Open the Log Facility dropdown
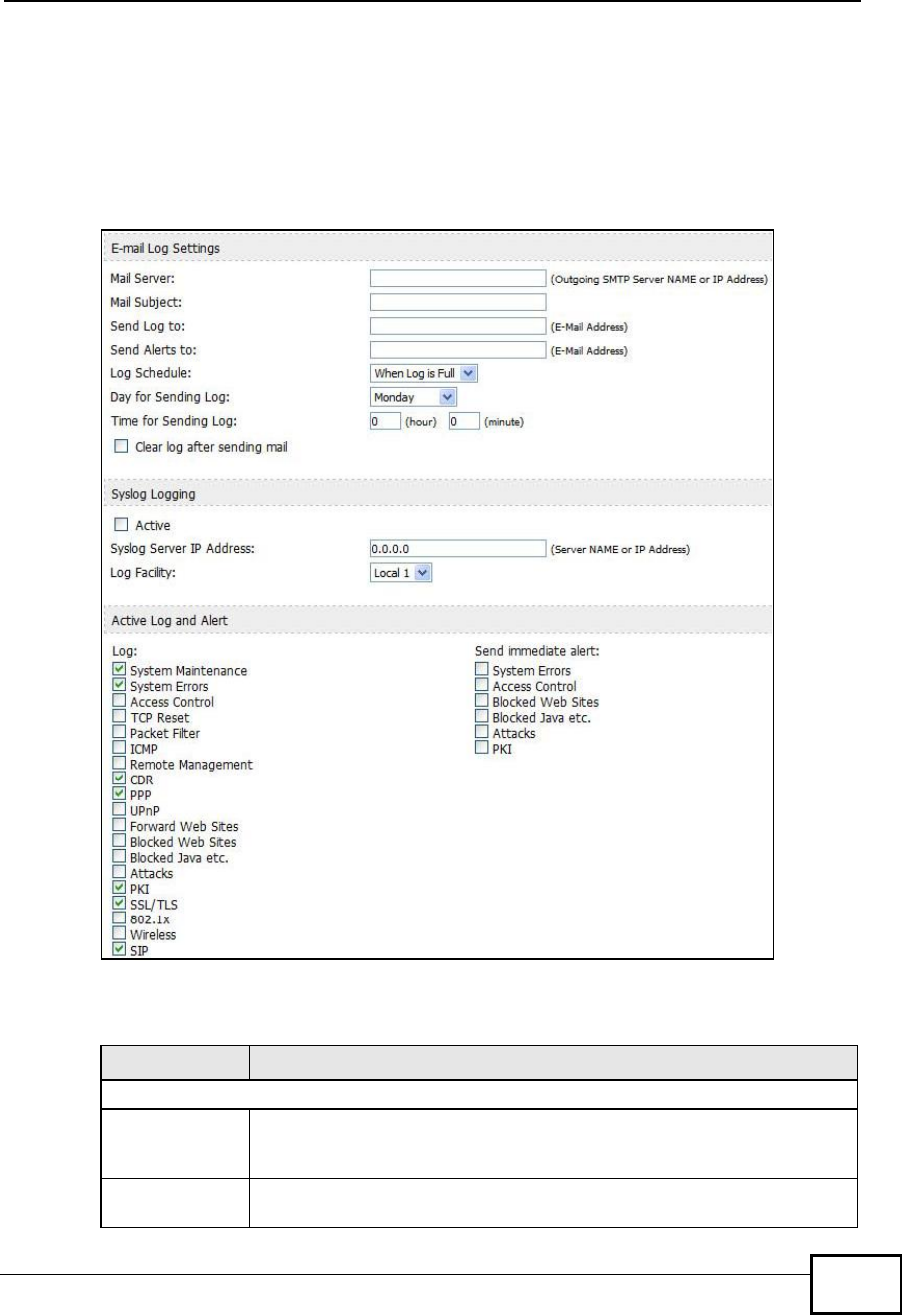The width and height of the screenshot is (902, 1315). (x=401, y=573)
